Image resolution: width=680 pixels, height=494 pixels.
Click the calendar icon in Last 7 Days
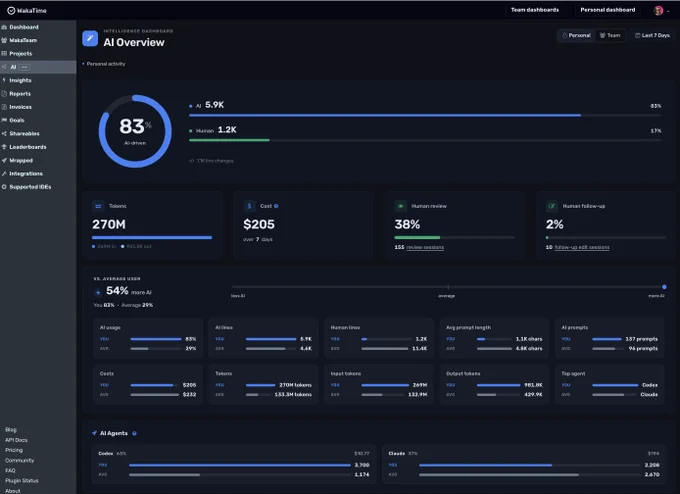click(637, 36)
